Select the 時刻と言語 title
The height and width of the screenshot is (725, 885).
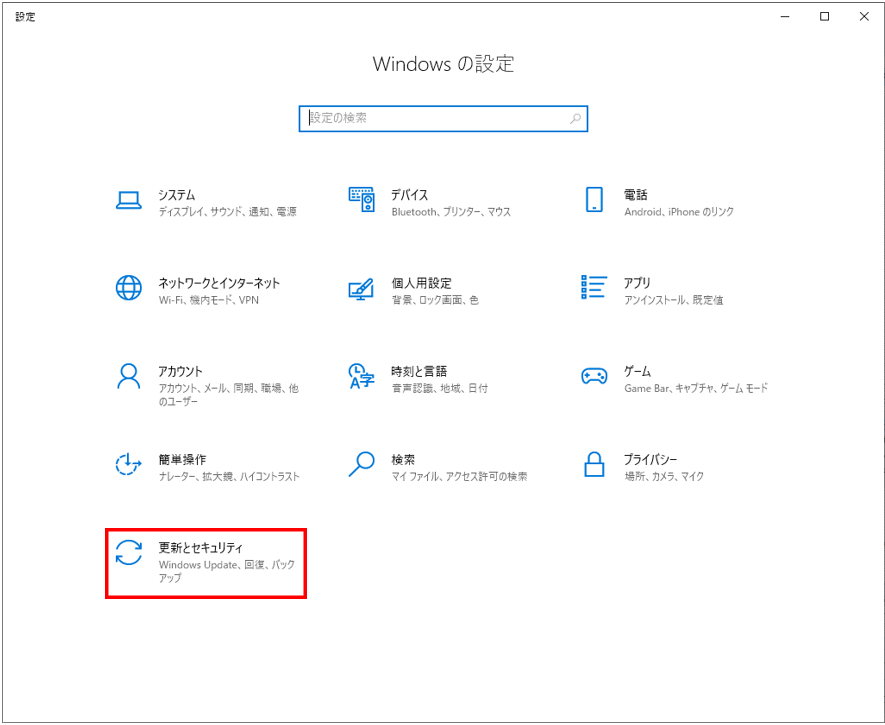point(419,371)
